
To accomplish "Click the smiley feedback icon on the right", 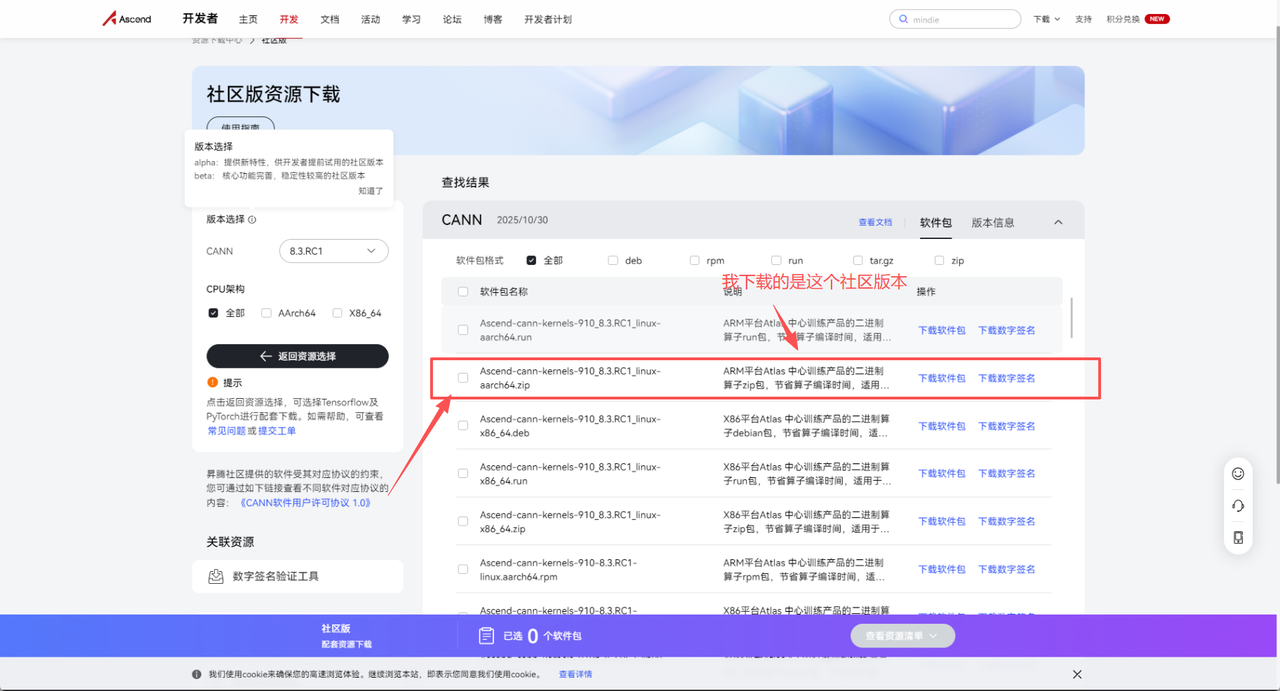I will tap(1238, 473).
